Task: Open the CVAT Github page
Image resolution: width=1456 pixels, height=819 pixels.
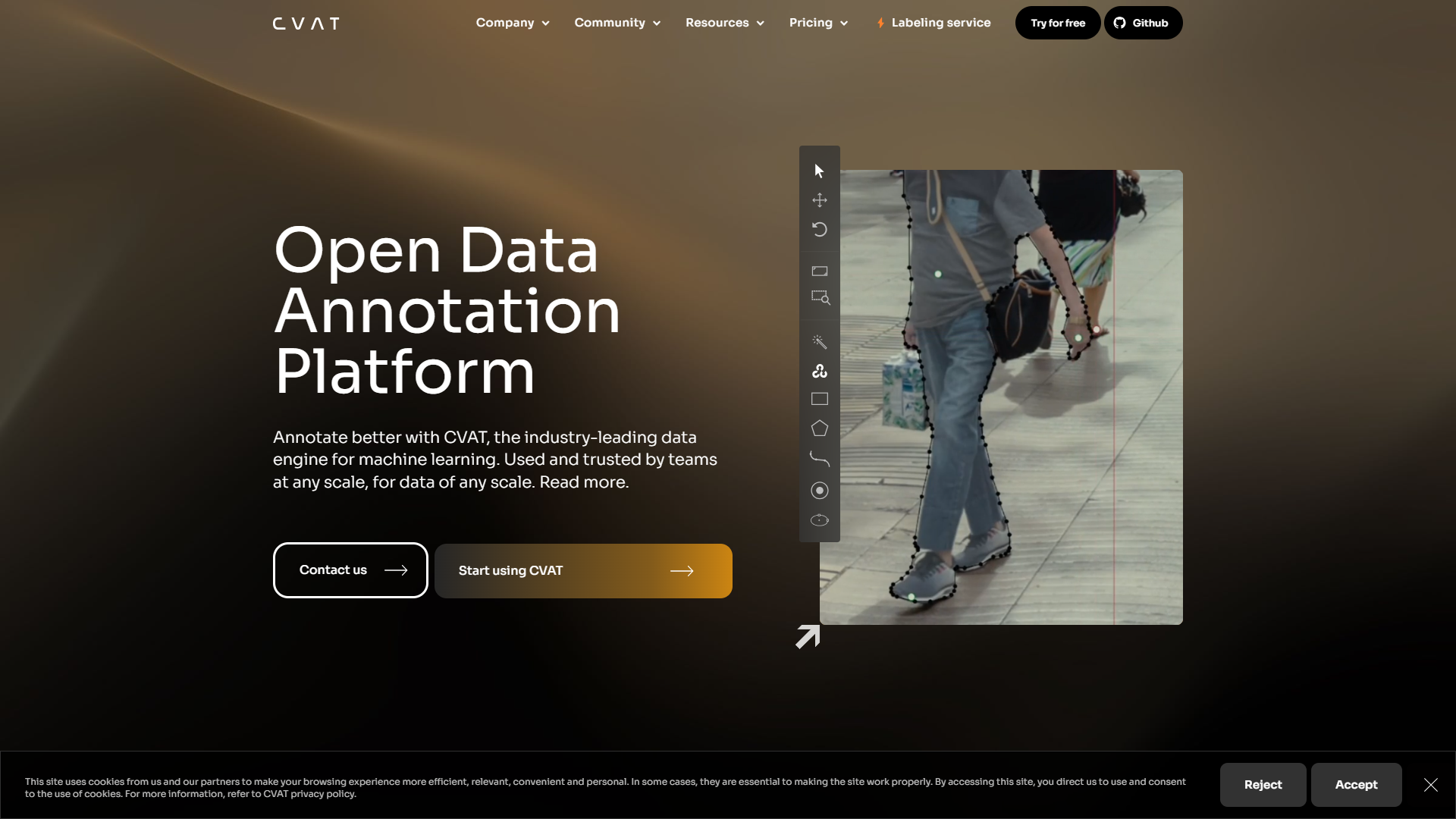Action: click(x=1143, y=23)
